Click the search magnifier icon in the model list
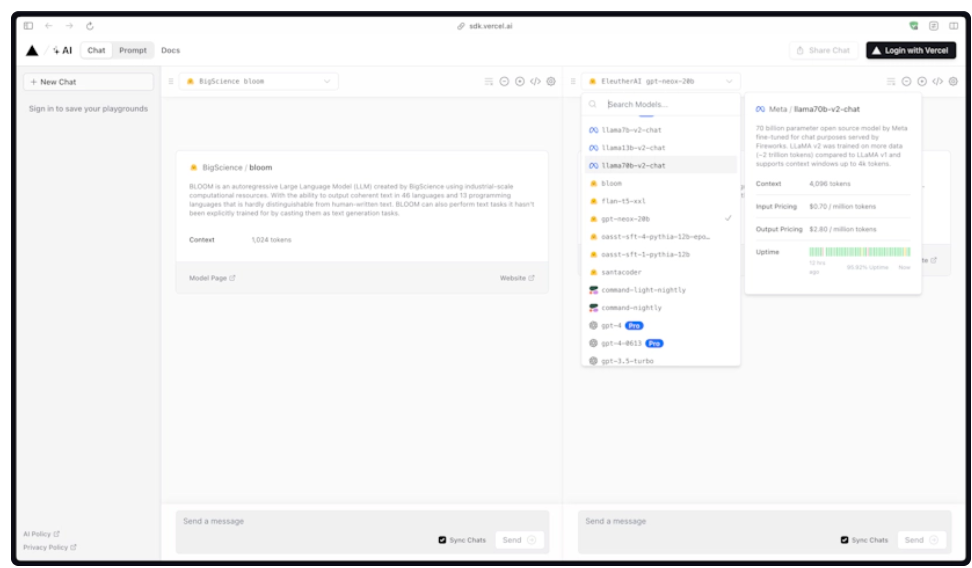The width and height of the screenshot is (972, 568). click(x=593, y=104)
